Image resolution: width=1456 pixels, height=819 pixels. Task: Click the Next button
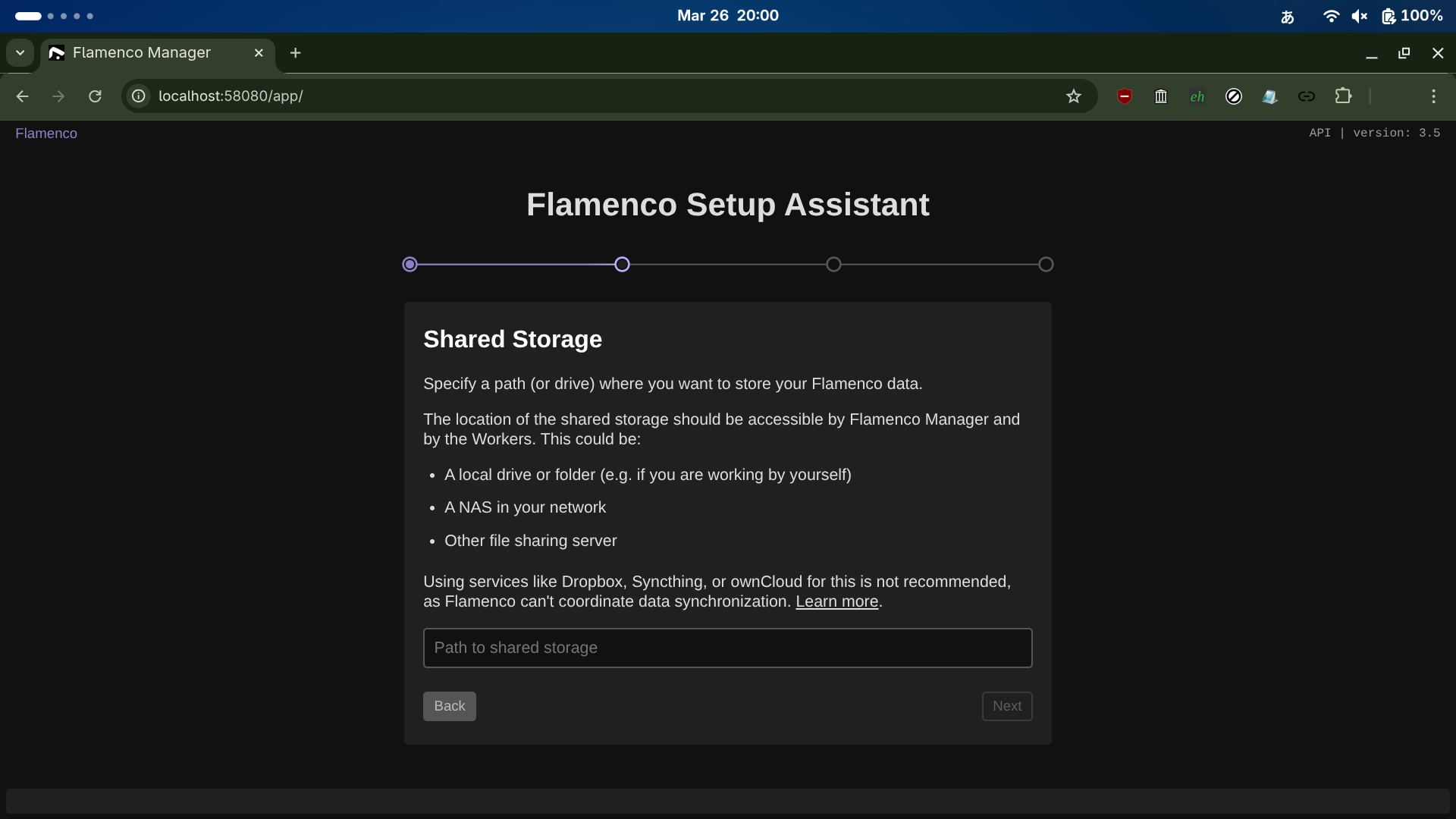(x=1007, y=706)
